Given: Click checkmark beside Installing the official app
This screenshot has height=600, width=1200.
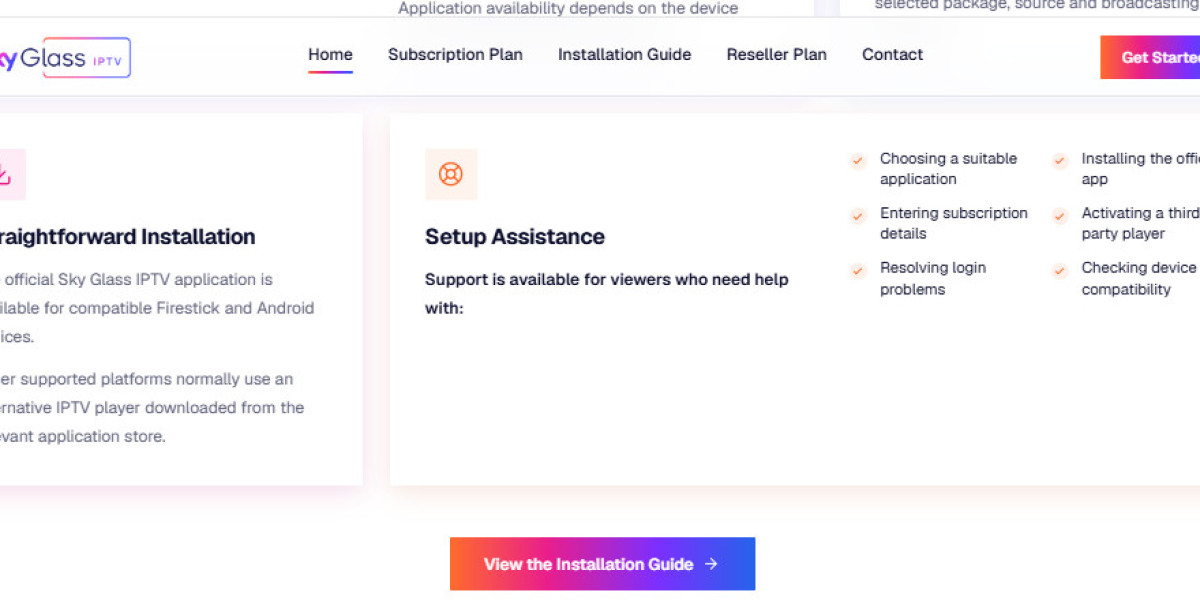Looking at the screenshot, I should [x=1060, y=160].
